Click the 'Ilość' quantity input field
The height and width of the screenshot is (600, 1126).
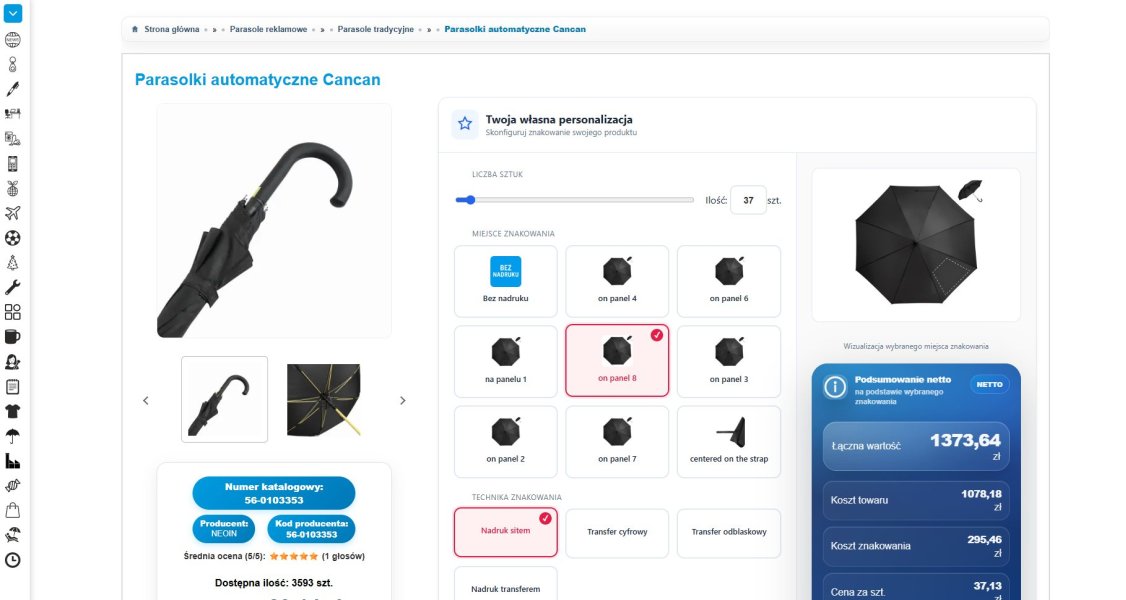point(748,200)
